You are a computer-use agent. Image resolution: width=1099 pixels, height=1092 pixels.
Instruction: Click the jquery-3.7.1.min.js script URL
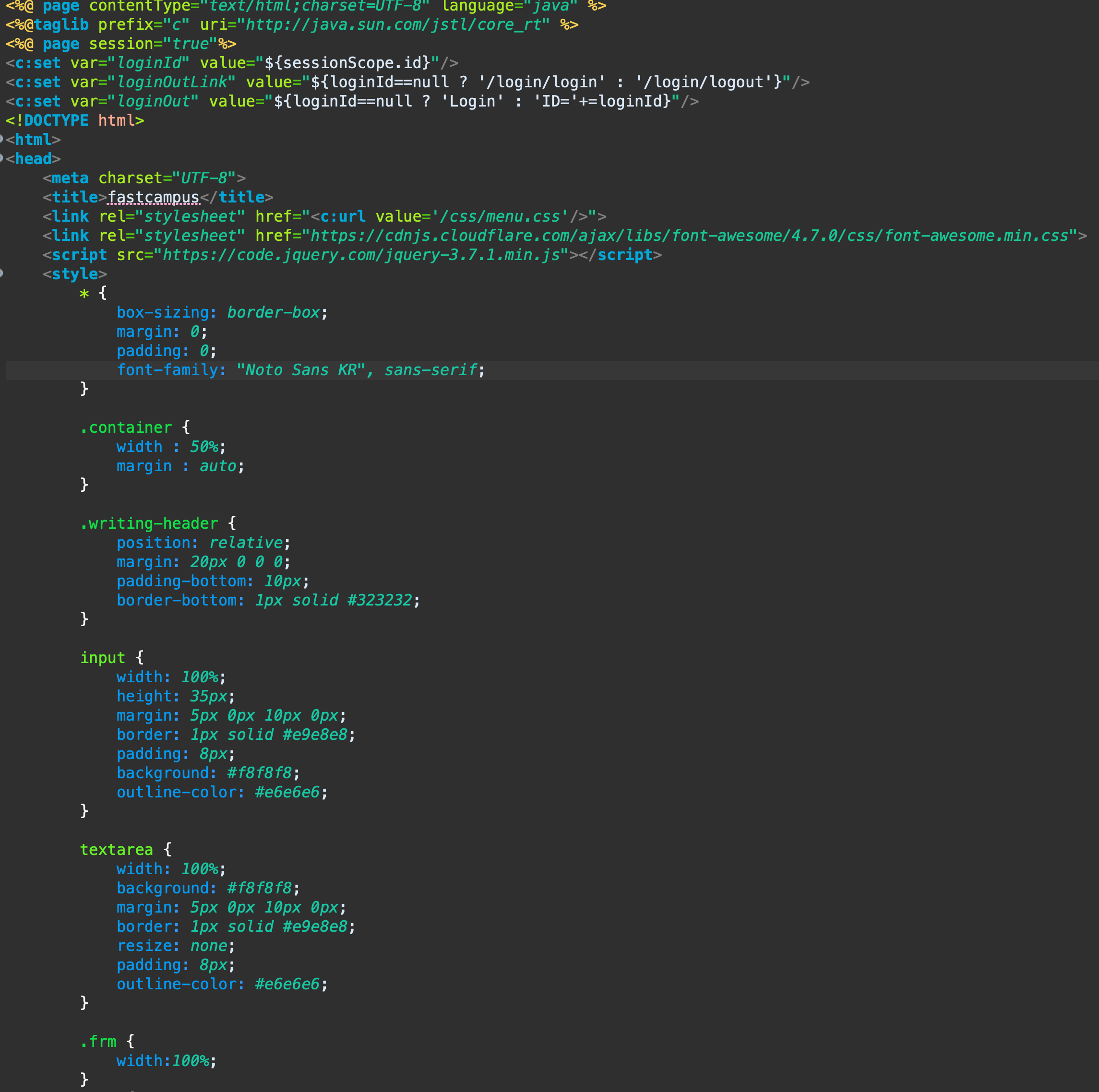(361, 255)
